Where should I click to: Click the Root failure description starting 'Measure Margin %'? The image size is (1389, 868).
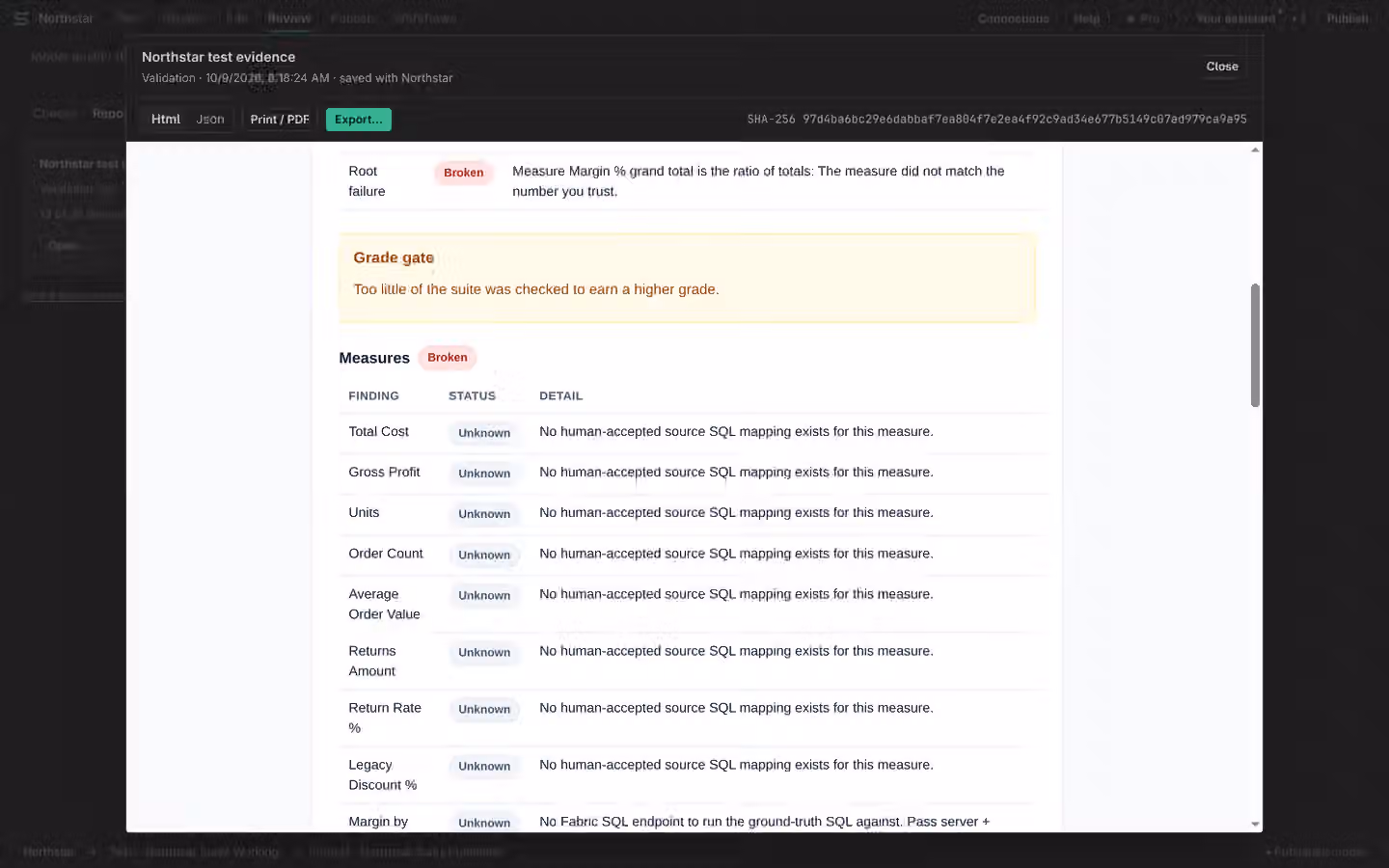(x=758, y=181)
